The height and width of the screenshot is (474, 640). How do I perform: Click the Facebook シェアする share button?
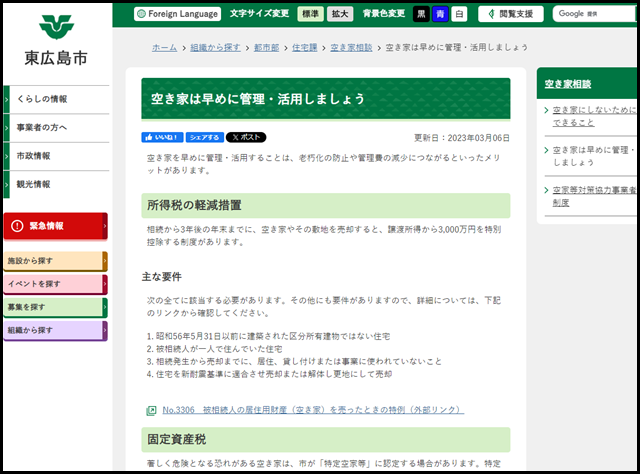tap(204, 138)
